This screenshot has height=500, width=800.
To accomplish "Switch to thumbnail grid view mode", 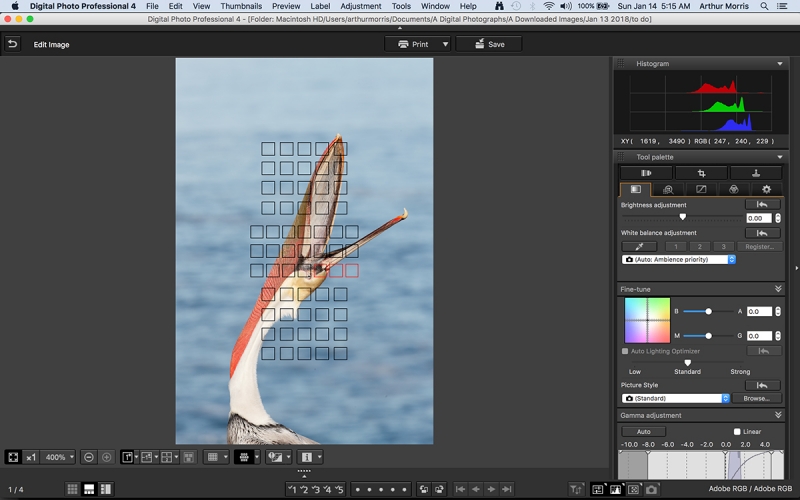I will coord(72,489).
